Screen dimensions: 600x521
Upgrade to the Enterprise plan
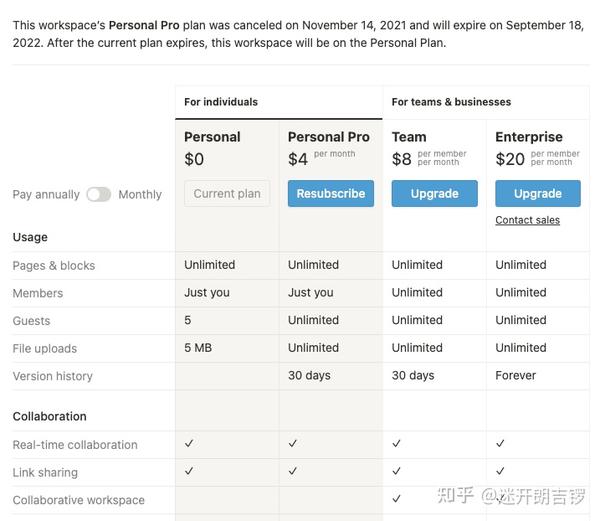538,194
